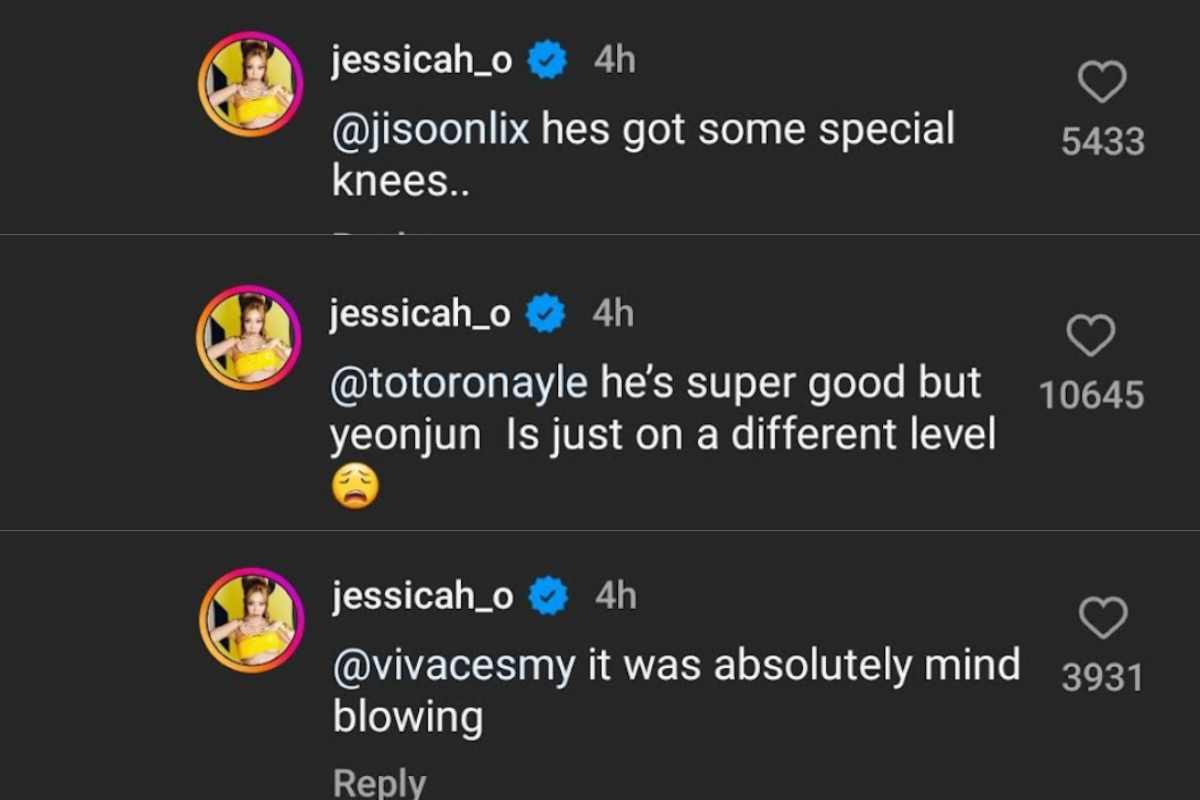The image size is (1200, 800).
Task: Click jessicah_o username above the @totoronayle reply
Action: coord(420,314)
